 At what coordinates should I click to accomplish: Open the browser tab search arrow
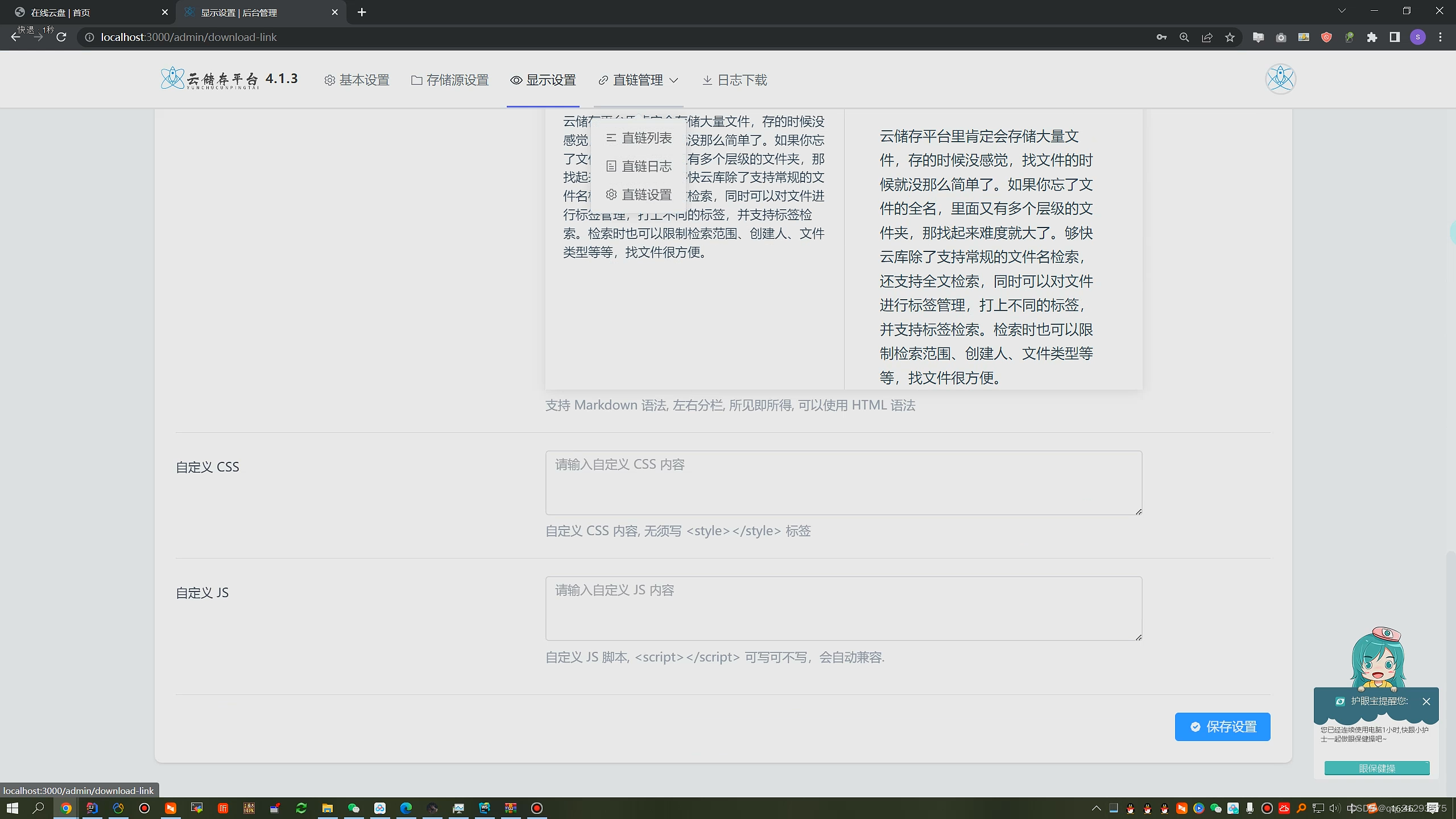point(1342,11)
